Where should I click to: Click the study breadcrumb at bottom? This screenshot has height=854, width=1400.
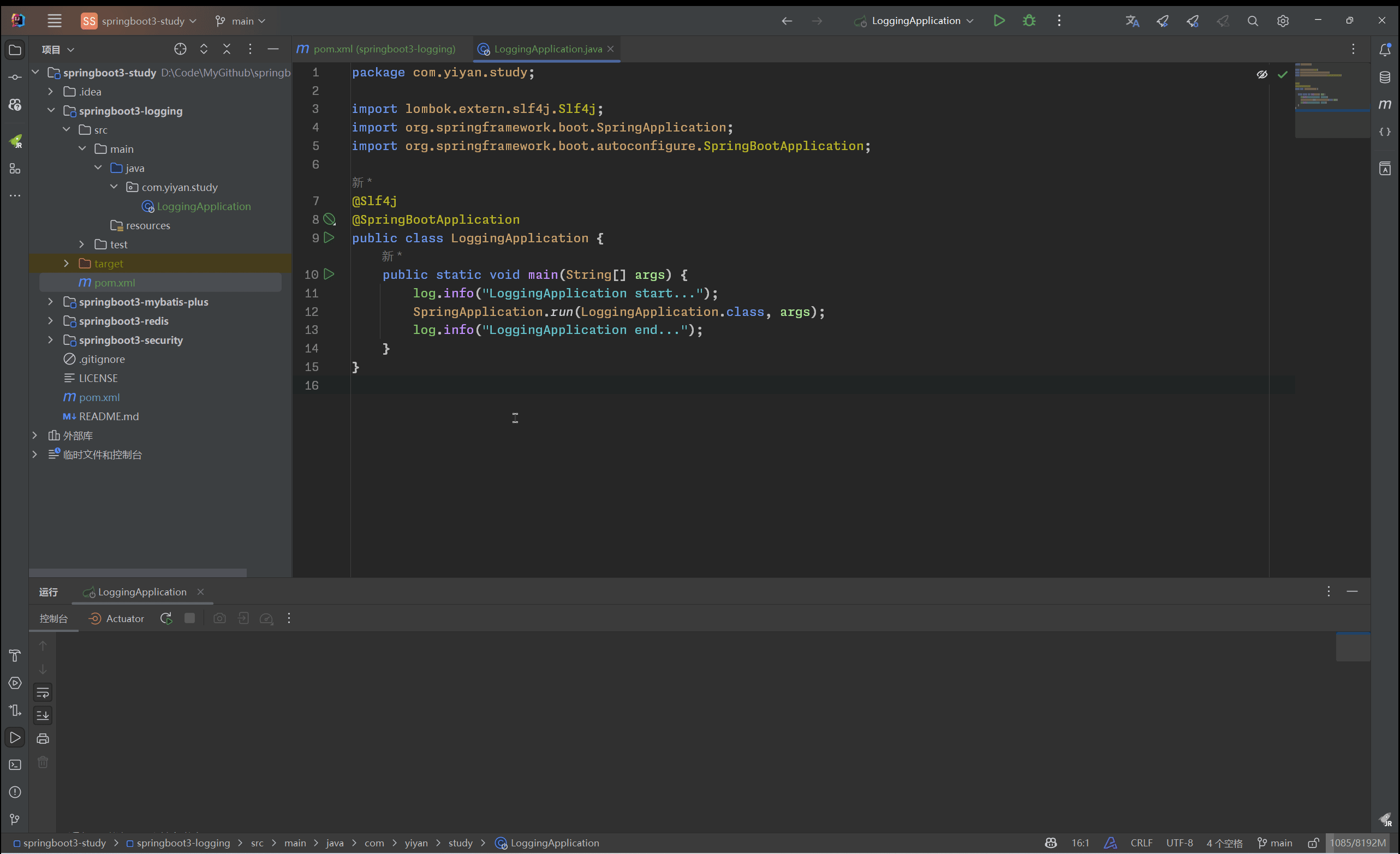point(460,843)
